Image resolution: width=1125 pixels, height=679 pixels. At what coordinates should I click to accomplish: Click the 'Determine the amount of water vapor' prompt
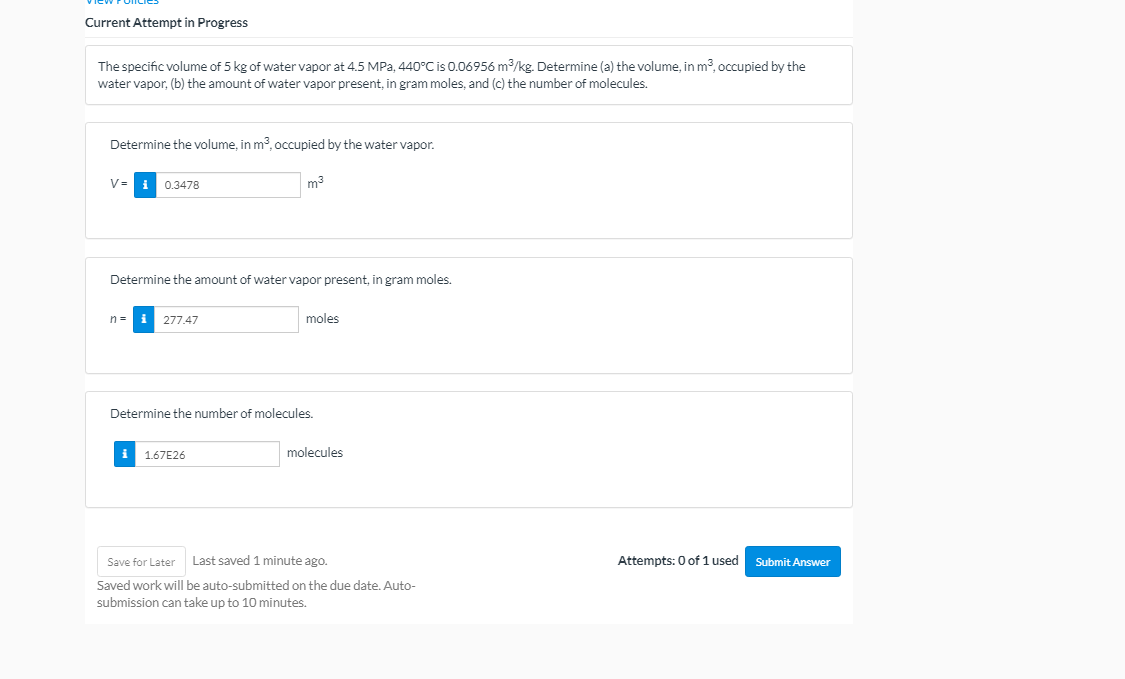point(280,279)
